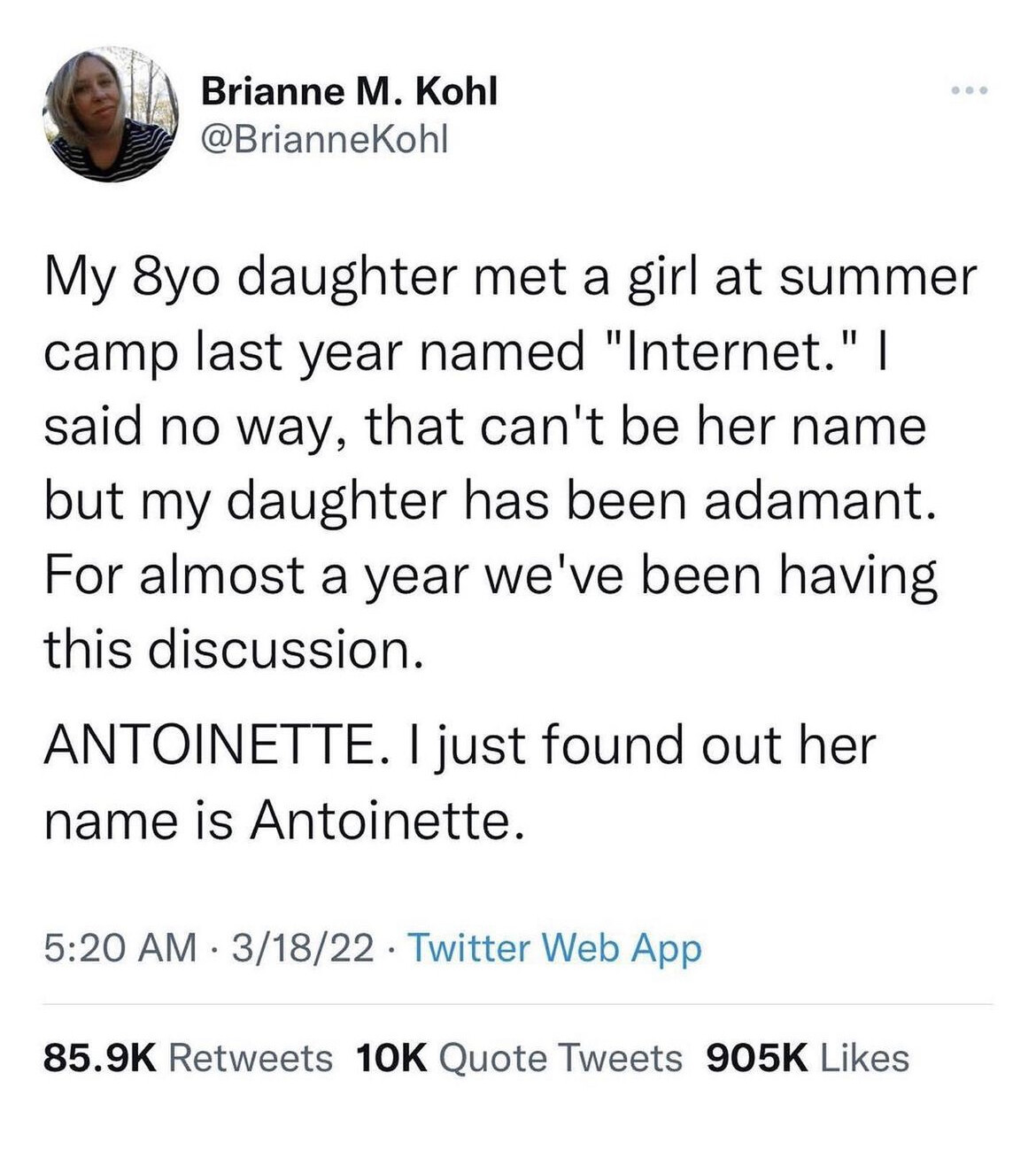Open the Brianne M. Kohl display name
The height and width of the screenshot is (1150, 1036).
point(350,90)
